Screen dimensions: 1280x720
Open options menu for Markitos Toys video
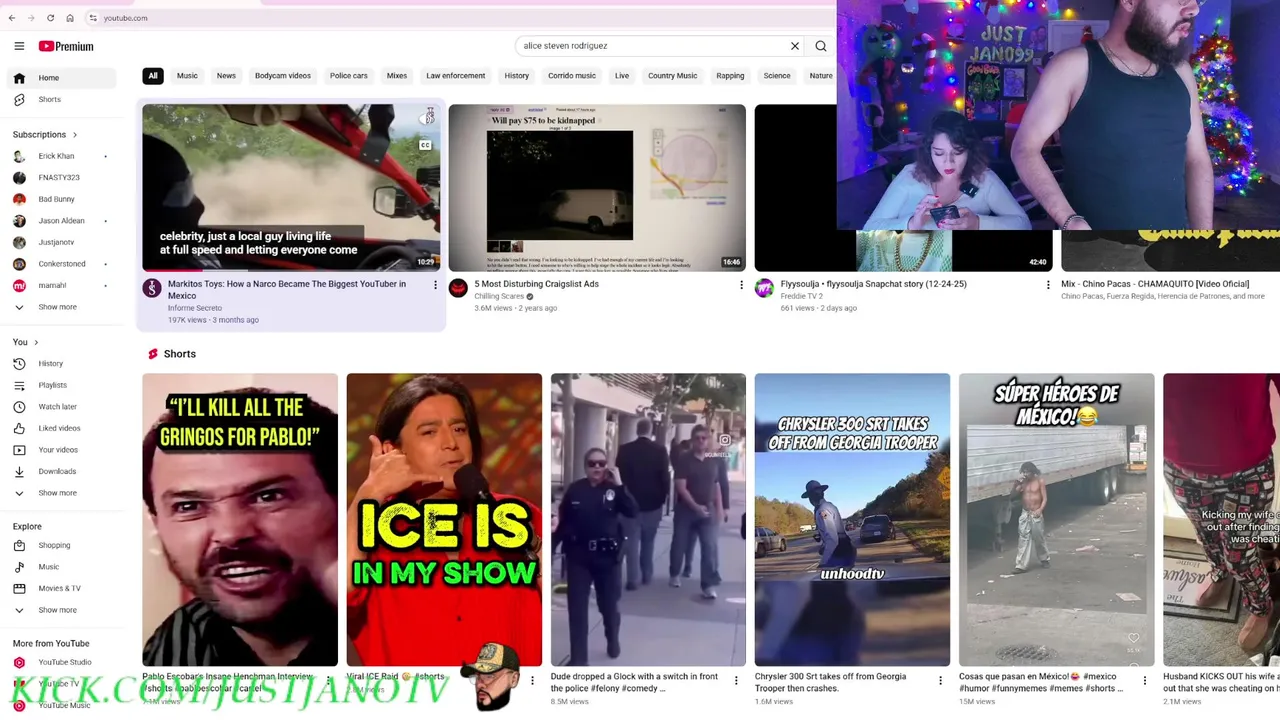point(435,286)
